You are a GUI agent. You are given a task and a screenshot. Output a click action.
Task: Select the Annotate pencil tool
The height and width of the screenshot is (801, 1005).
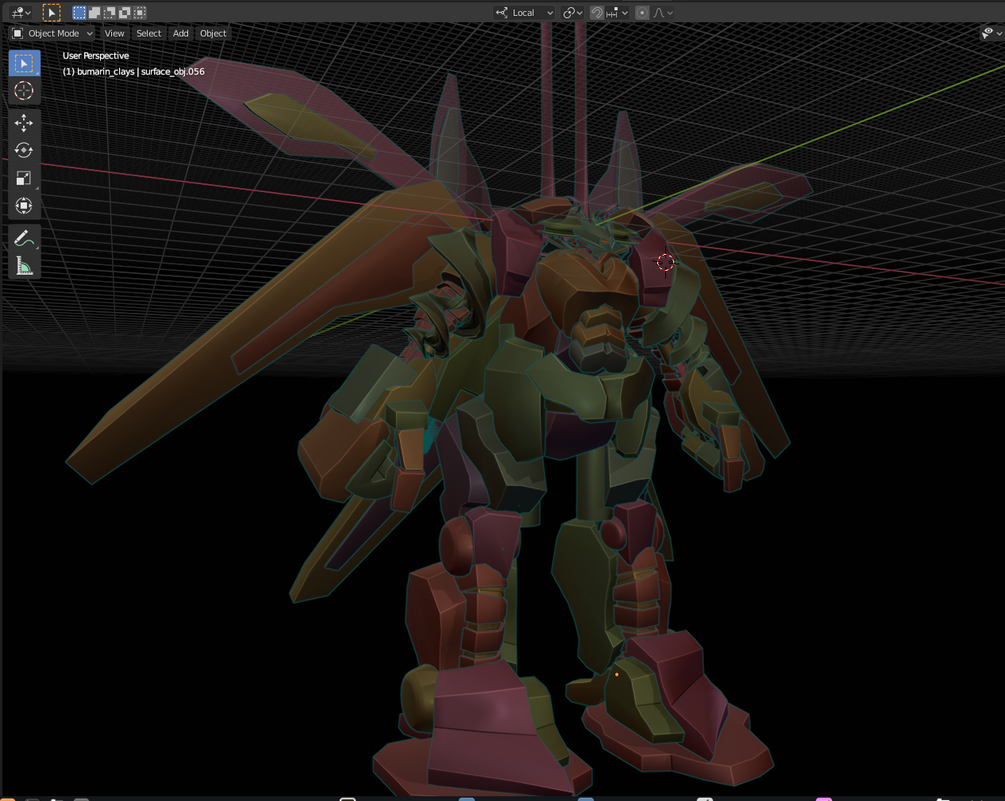coord(24,238)
